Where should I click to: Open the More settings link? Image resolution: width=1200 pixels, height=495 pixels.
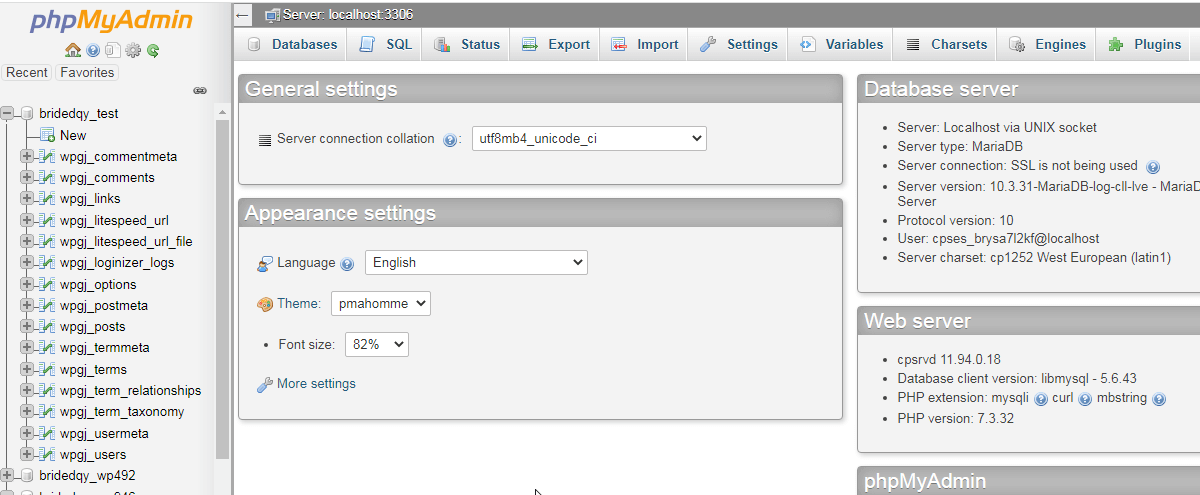coord(316,384)
